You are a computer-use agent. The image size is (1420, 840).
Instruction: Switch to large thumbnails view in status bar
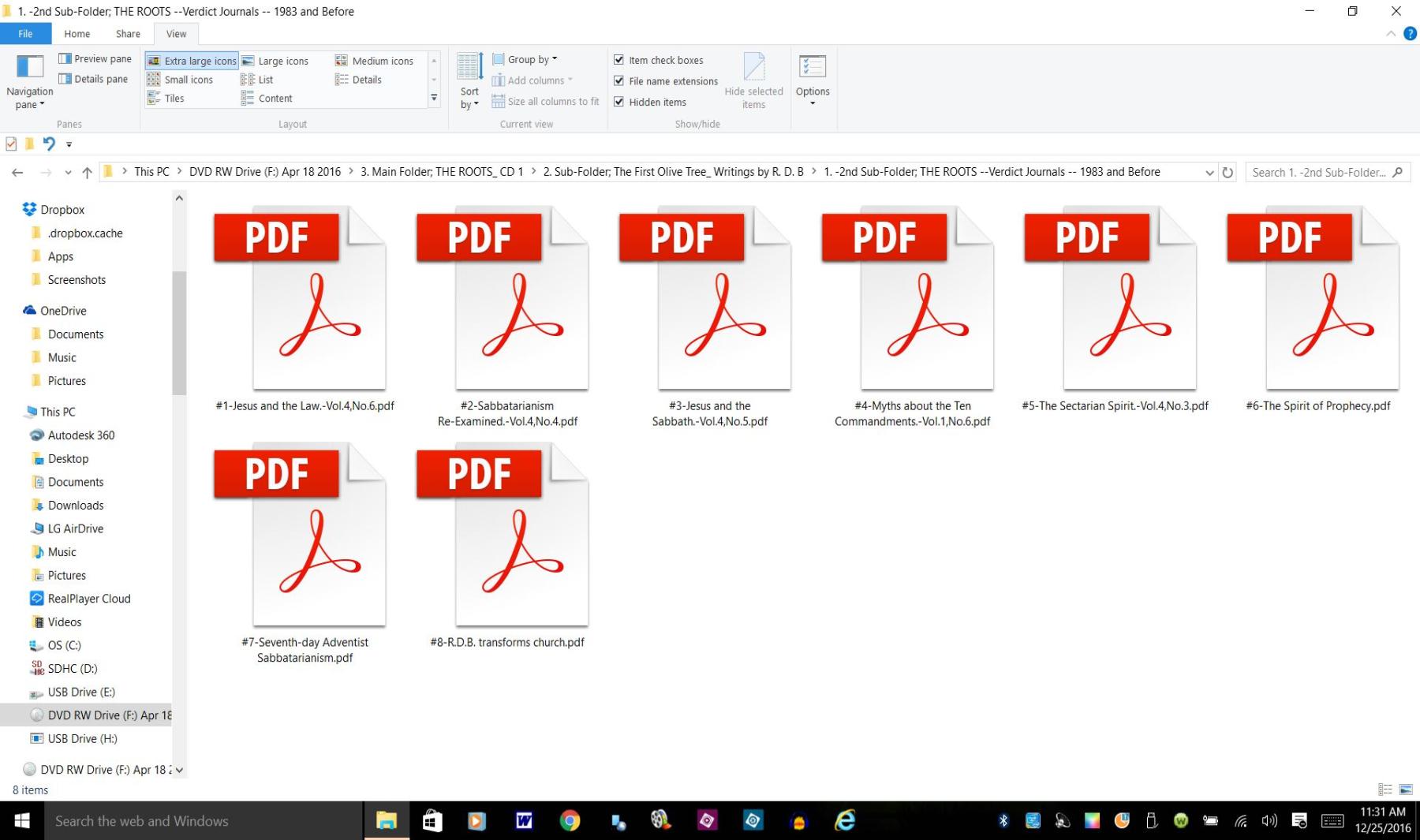pos(1406,790)
